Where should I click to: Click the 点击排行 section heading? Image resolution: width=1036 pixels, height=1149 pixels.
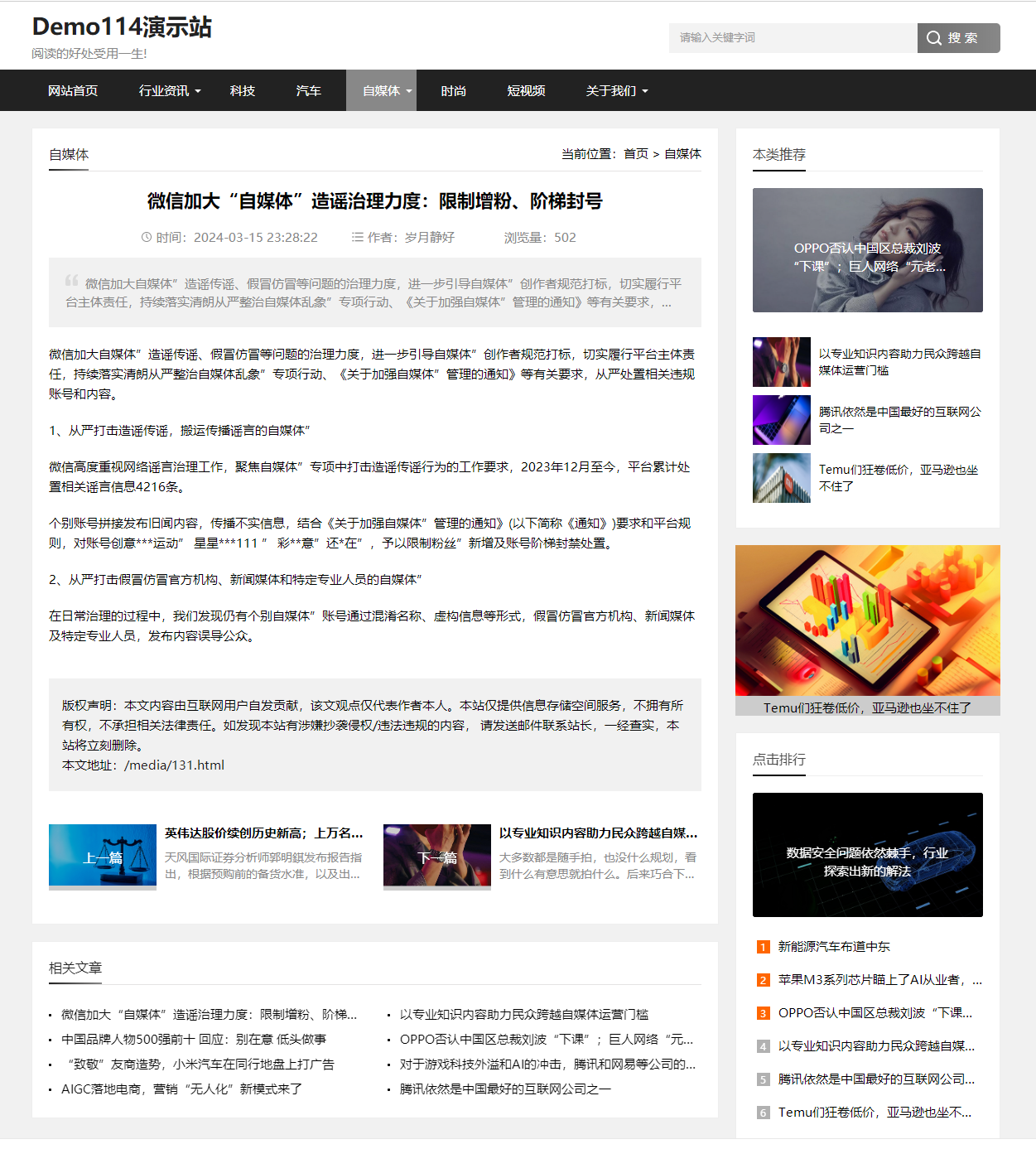(779, 759)
